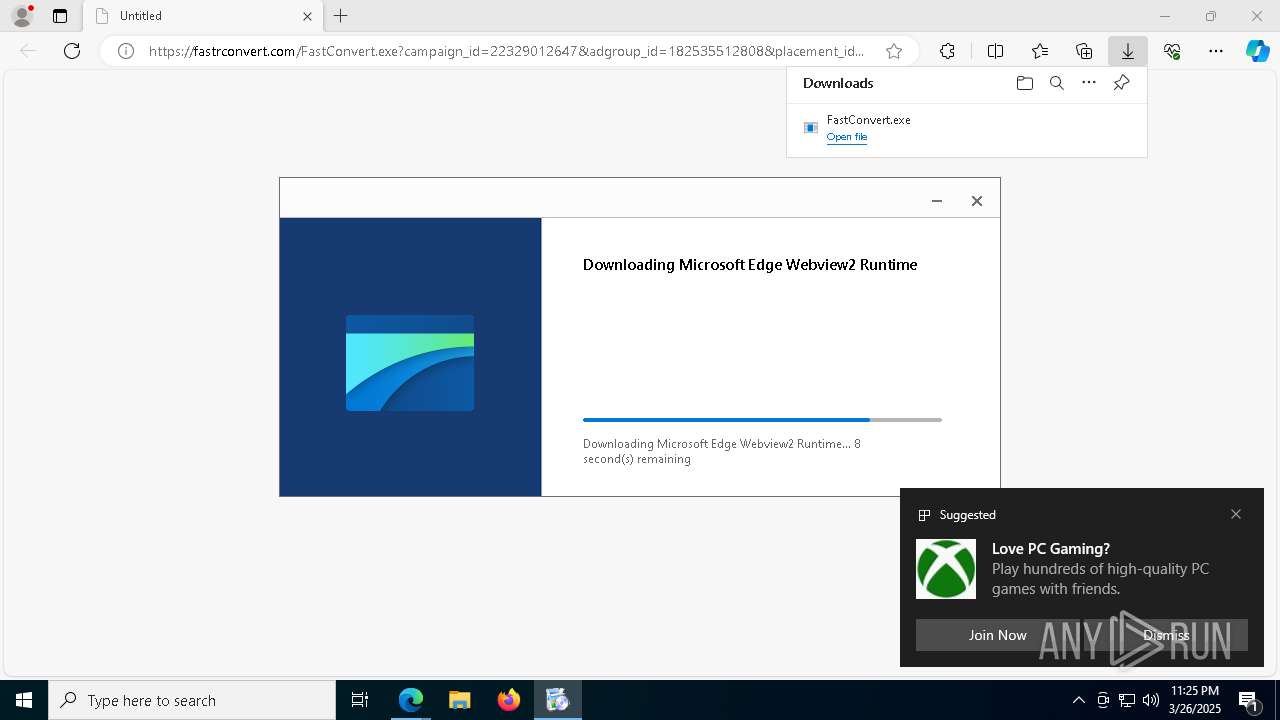This screenshot has width=1280, height=720.
Task: Open the clock showing 11:25 PM
Action: pyautogui.click(x=1195, y=700)
